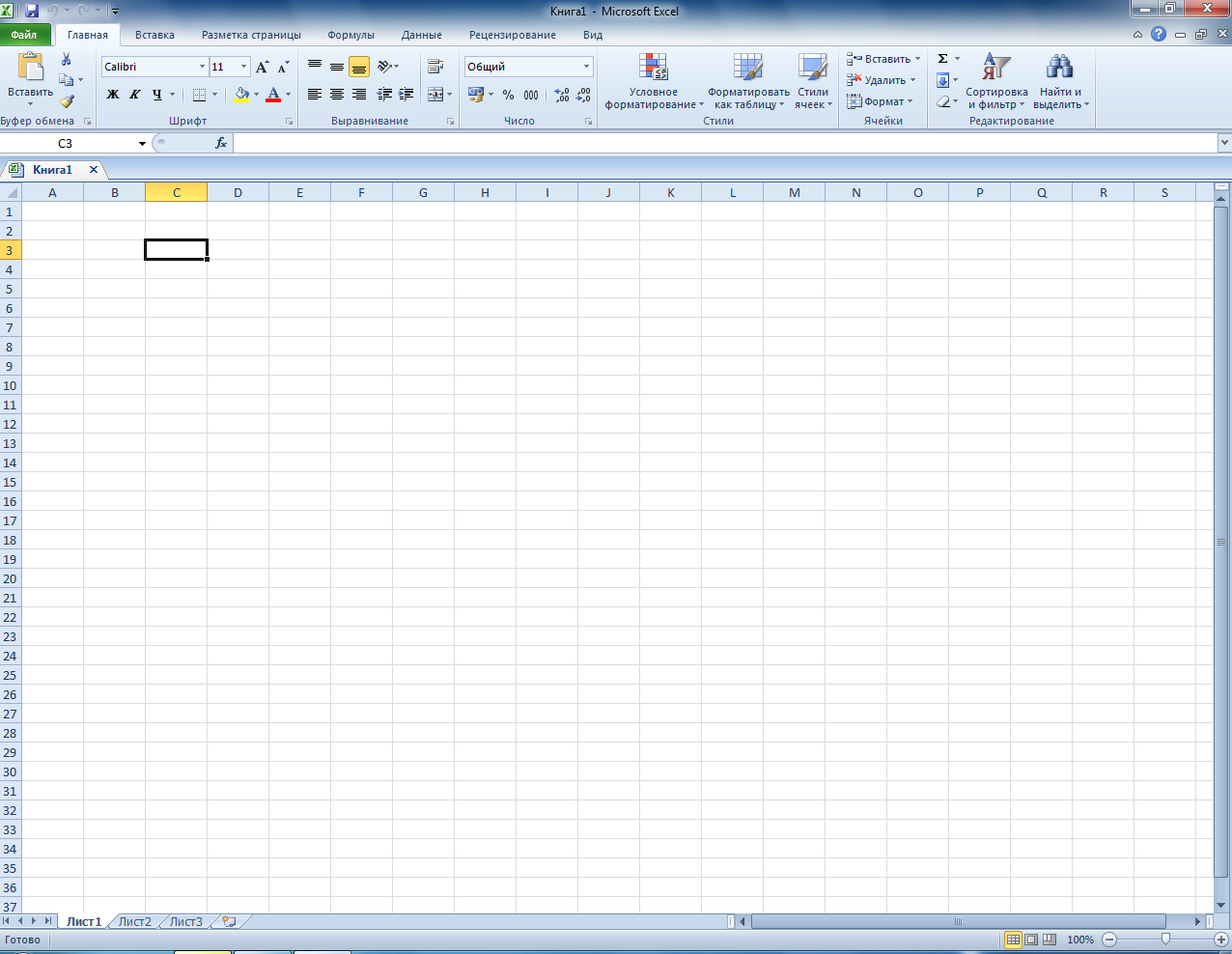The image size is (1232, 954).
Task: Expand the Общий number format dropdown
Action: click(x=586, y=67)
